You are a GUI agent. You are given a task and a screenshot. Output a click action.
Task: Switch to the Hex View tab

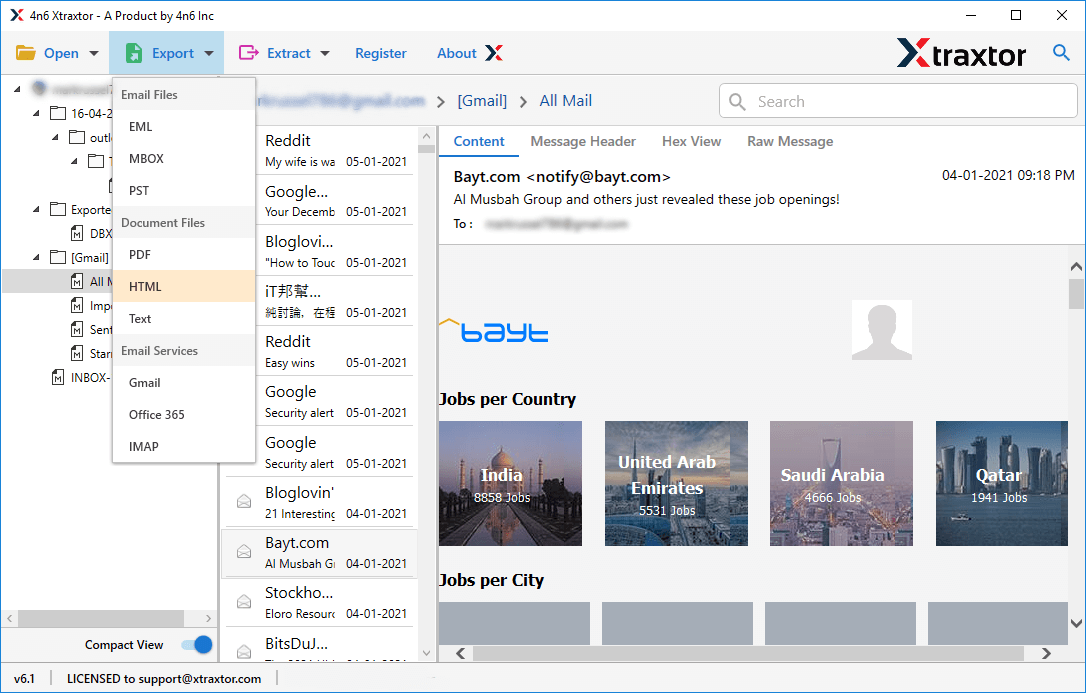tap(691, 141)
